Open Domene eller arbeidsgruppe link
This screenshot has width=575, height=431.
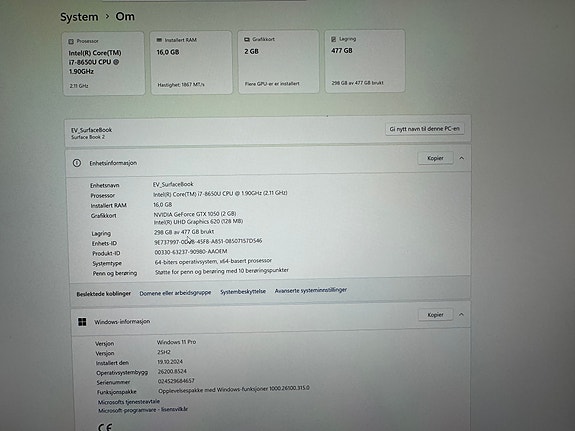175,293
